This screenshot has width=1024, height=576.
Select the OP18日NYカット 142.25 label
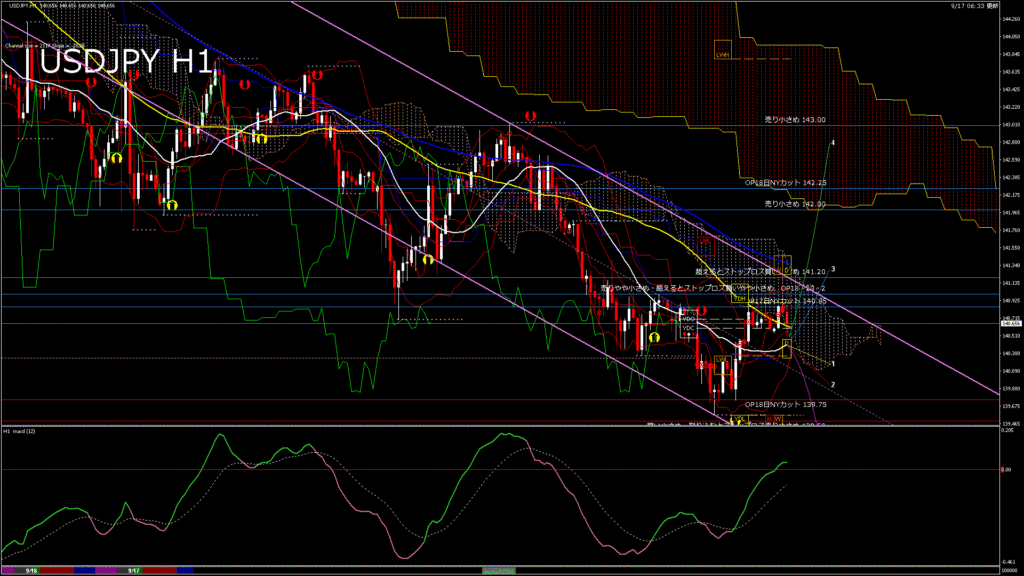coord(785,183)
